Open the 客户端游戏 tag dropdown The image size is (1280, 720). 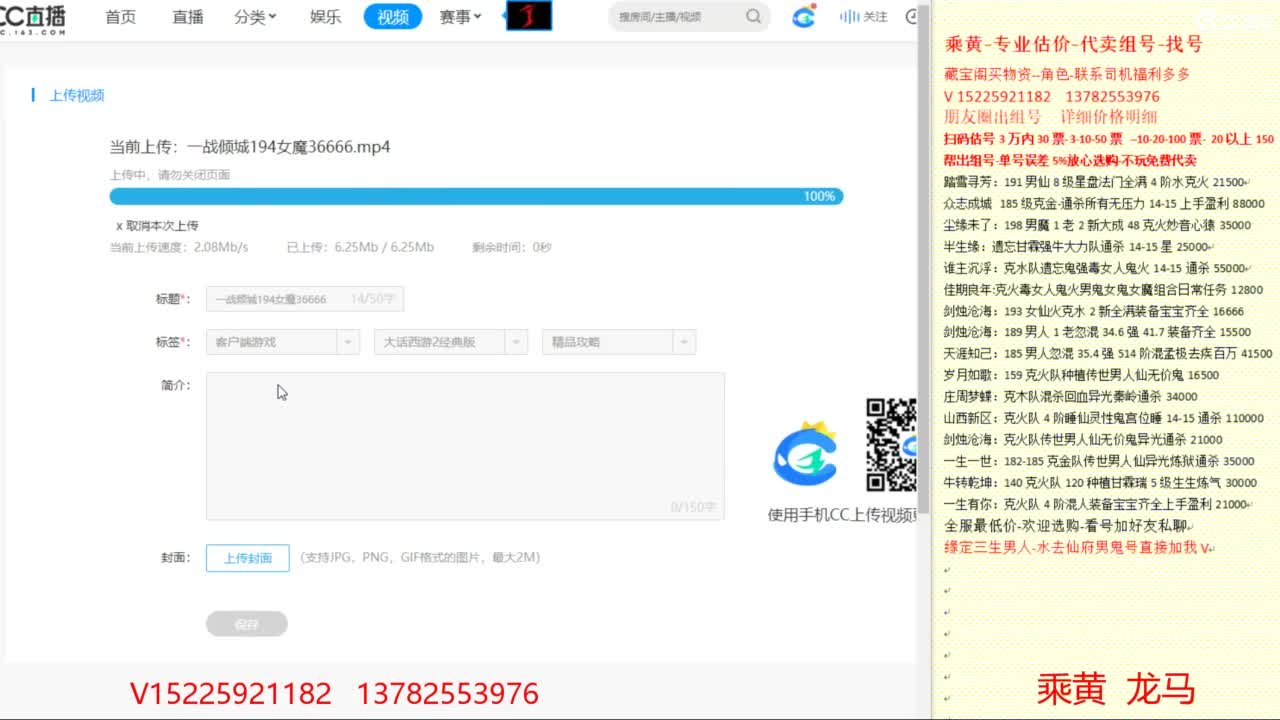(282, 342)
